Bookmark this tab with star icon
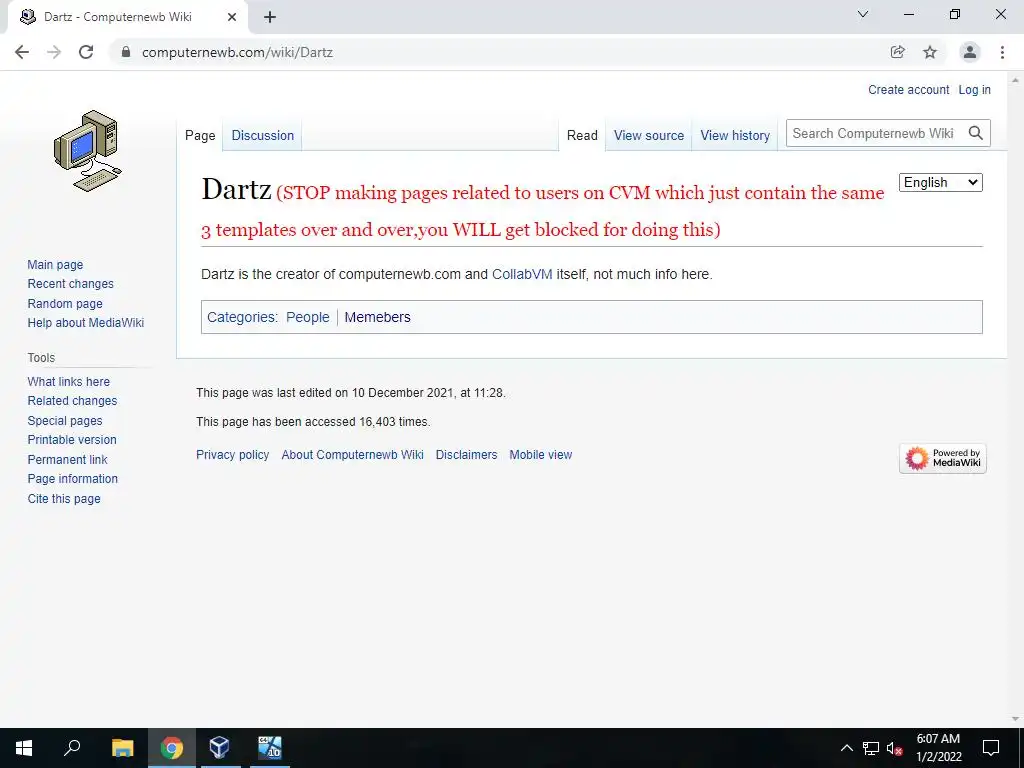 [x=930, y=52]
